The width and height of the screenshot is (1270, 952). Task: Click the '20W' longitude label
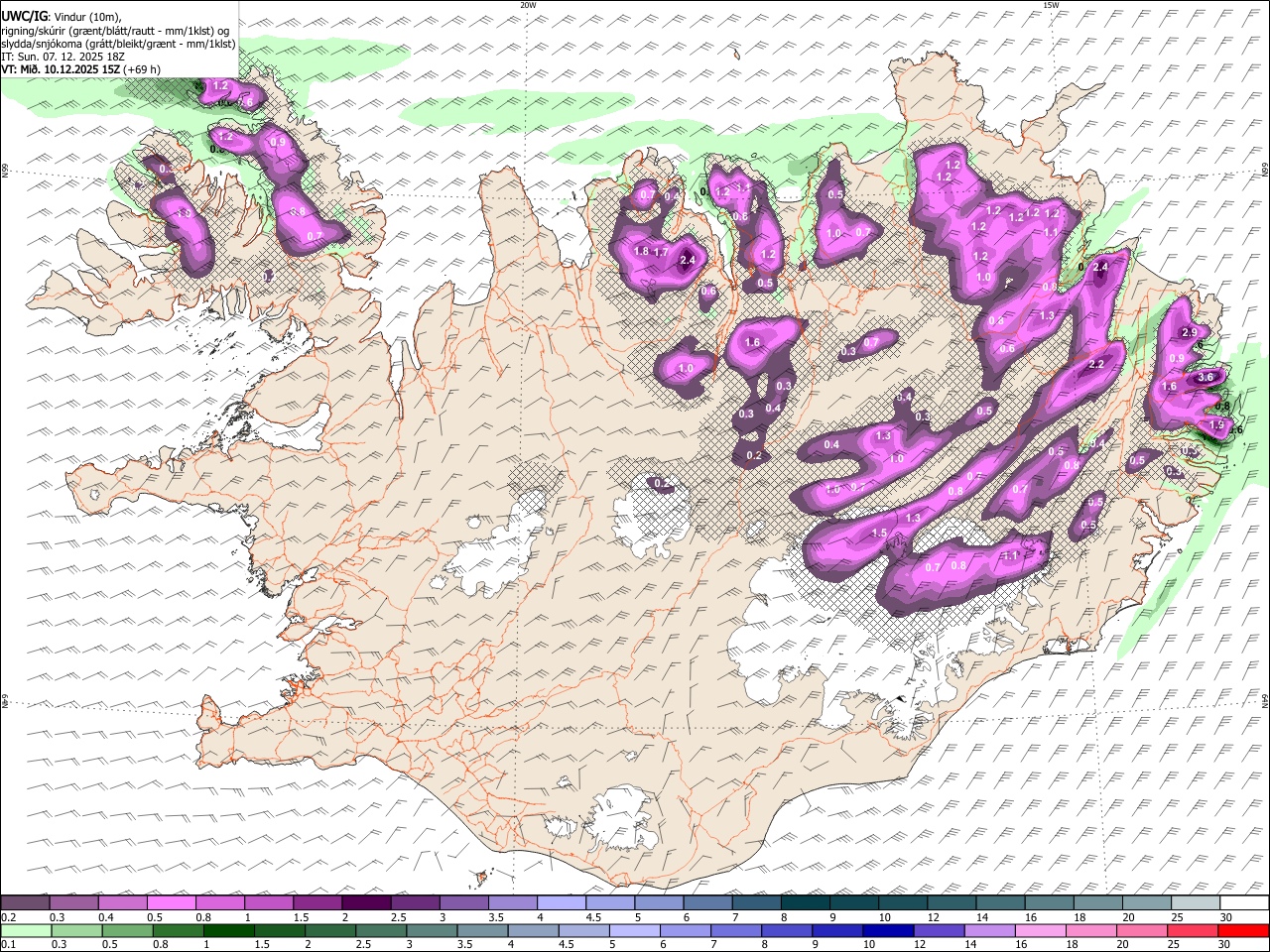528,5
